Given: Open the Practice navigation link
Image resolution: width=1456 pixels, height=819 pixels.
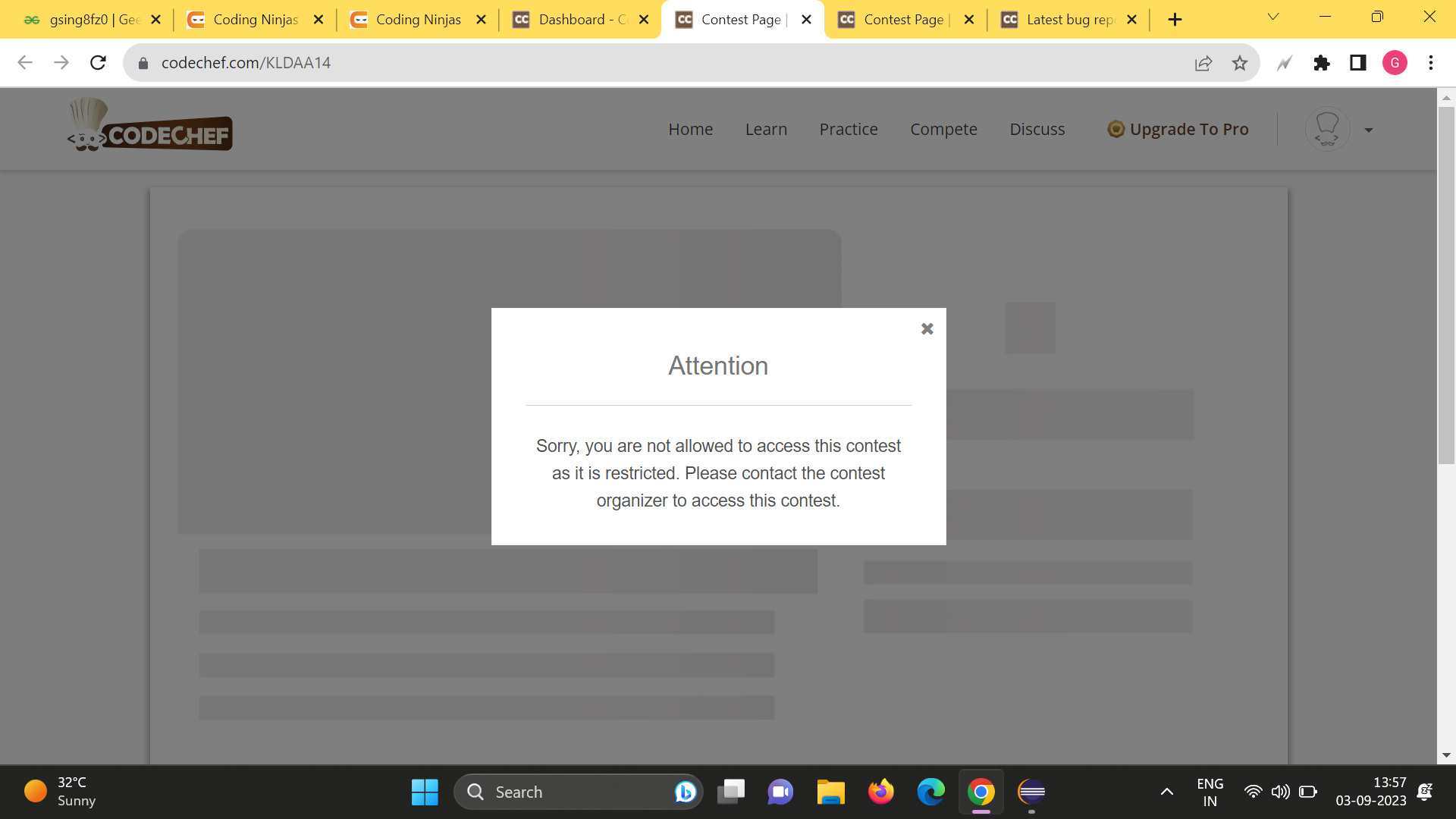Looking at the screenshot, I should tap(849, 130).
